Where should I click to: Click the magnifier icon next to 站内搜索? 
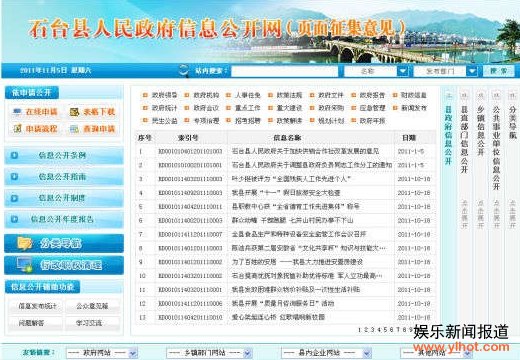tap(184, 71)
